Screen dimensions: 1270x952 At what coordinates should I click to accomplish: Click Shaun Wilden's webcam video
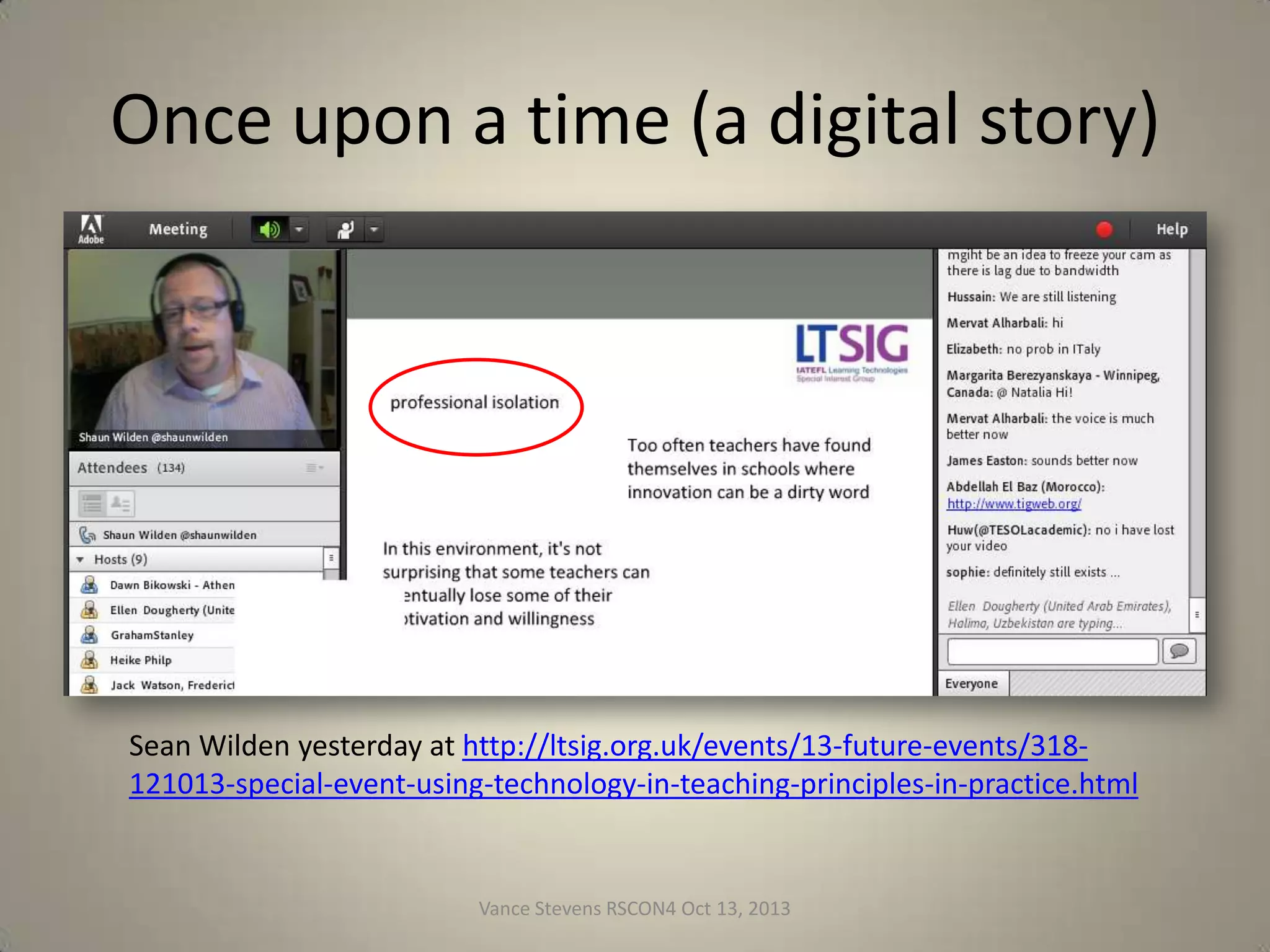[203, 349]
